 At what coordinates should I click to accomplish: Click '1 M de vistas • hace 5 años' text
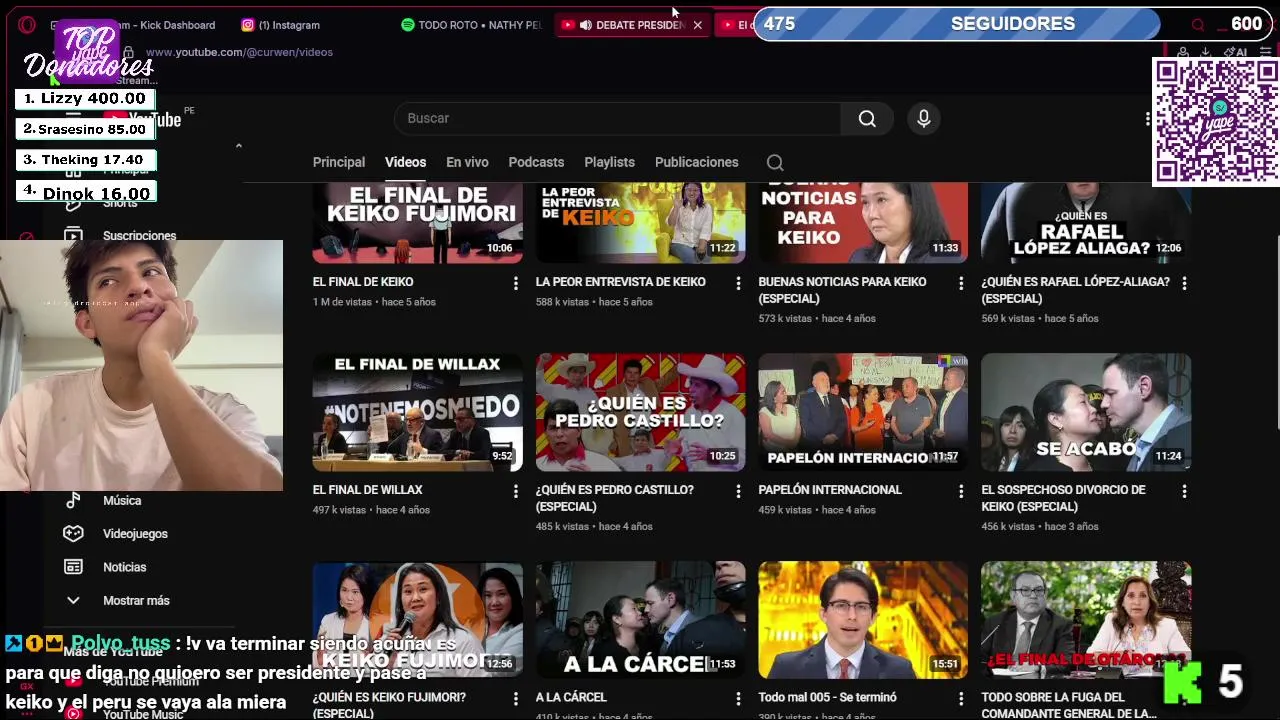coord(374,302)
